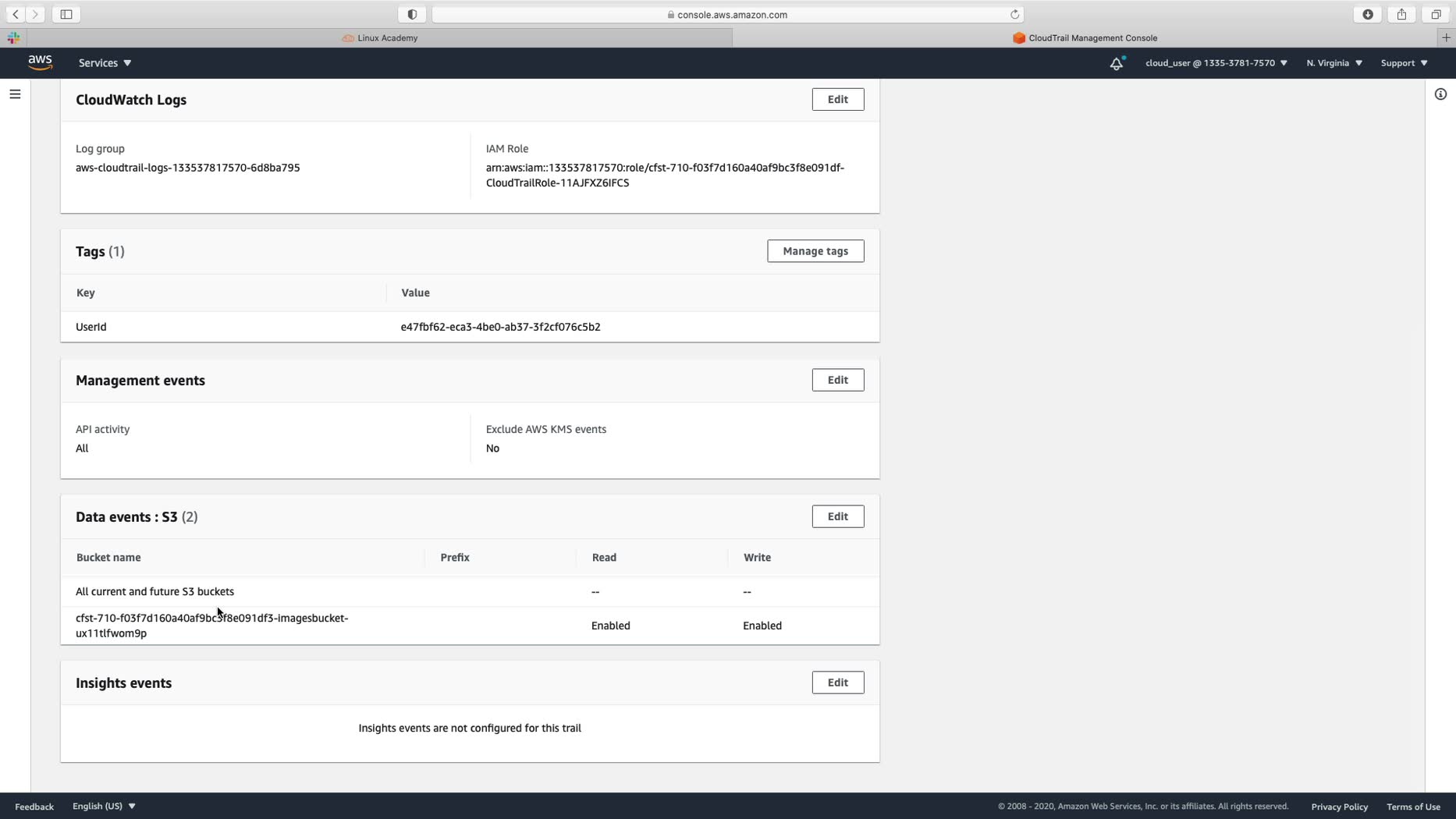Image resolution: width=1456 pixels, height=819 pixels.
Task: Open the privacy shield icon beside address bar
Action: coord(412,14)
